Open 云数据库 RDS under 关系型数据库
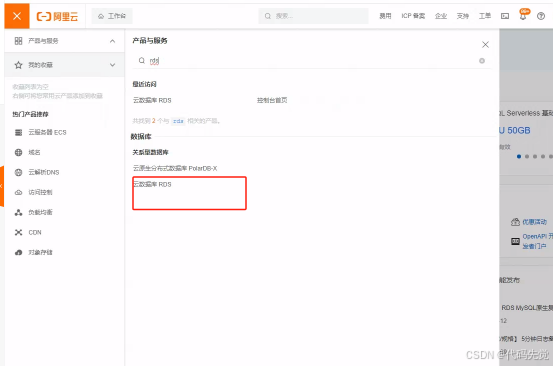553x366 pixels. (x=152, y=184)
